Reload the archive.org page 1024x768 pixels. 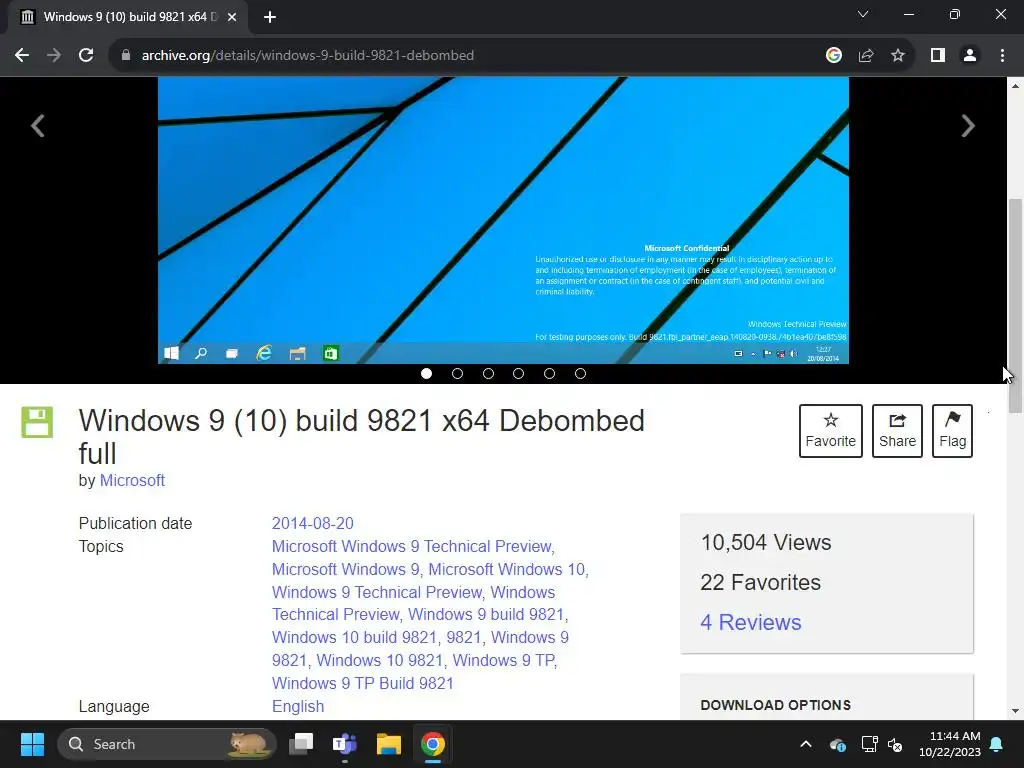point(86,56)
